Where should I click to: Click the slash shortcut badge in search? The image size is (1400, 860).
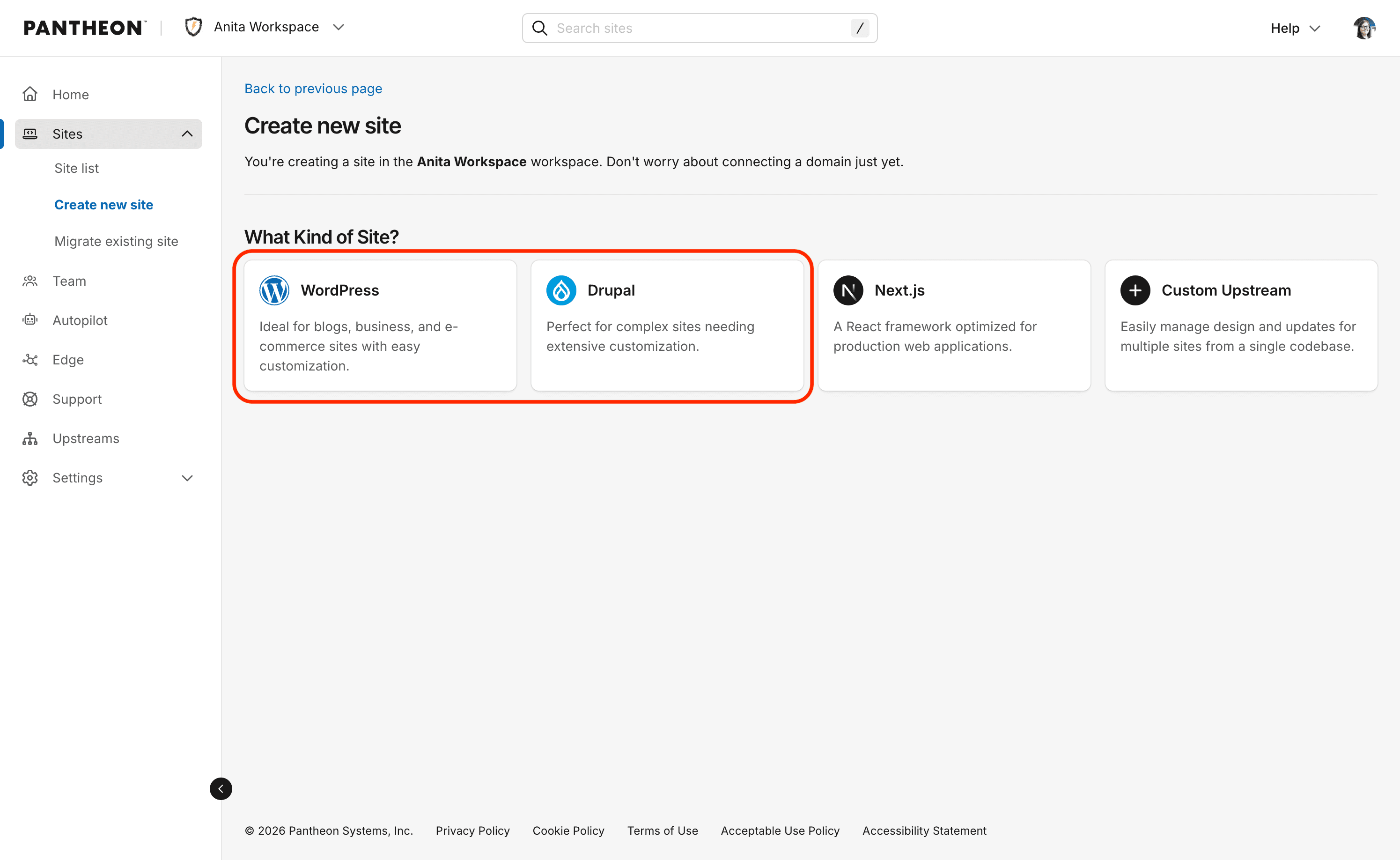coord(860,28)
